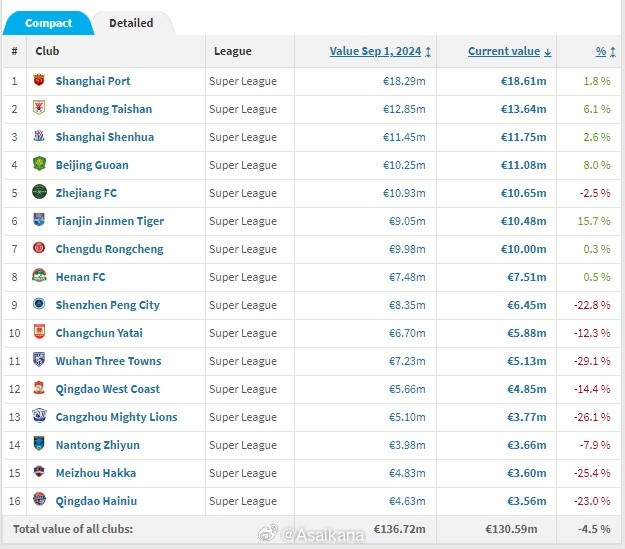Click Nantong Zhiyun value €3.98m

pos(405,445)
